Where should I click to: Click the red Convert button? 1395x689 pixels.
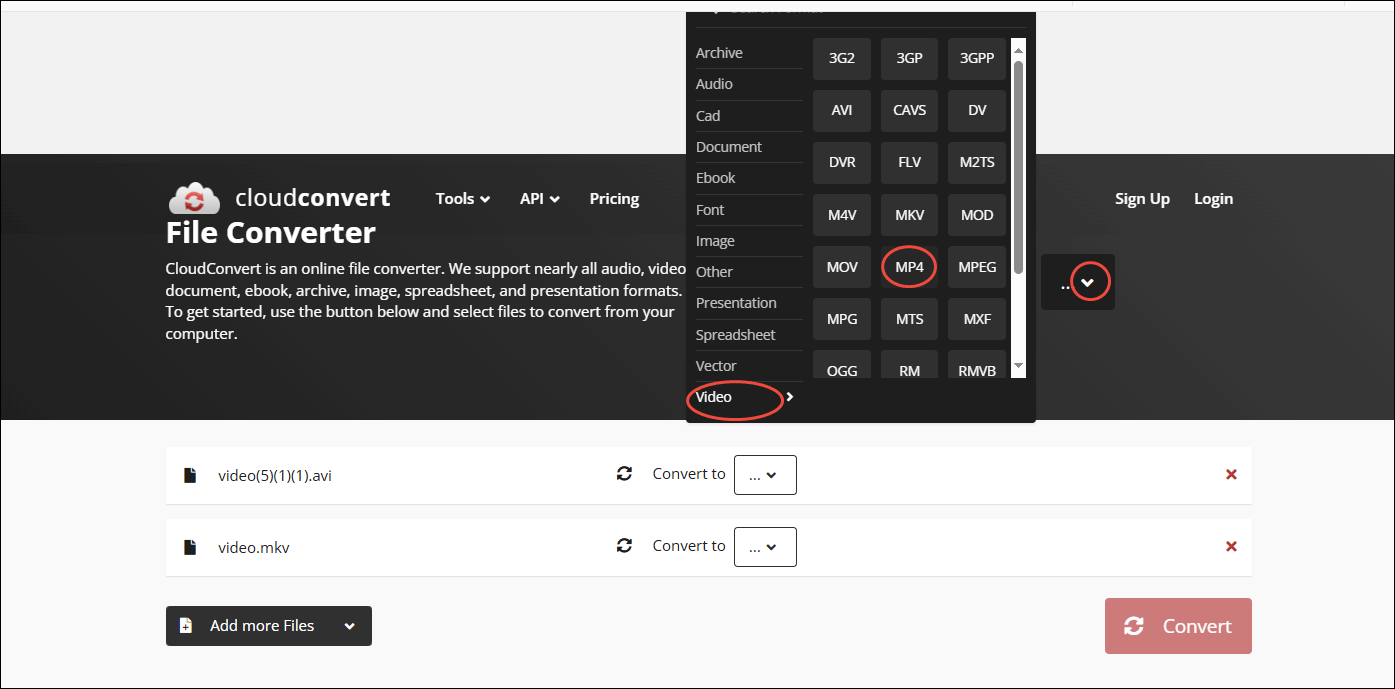tap(1178, 626)
